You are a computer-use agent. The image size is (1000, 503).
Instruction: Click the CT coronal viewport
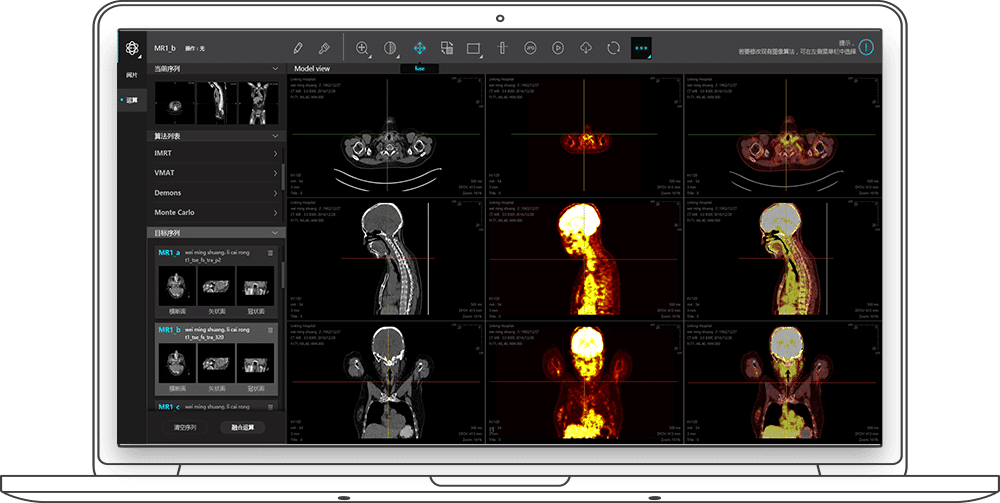pos(386,383)
